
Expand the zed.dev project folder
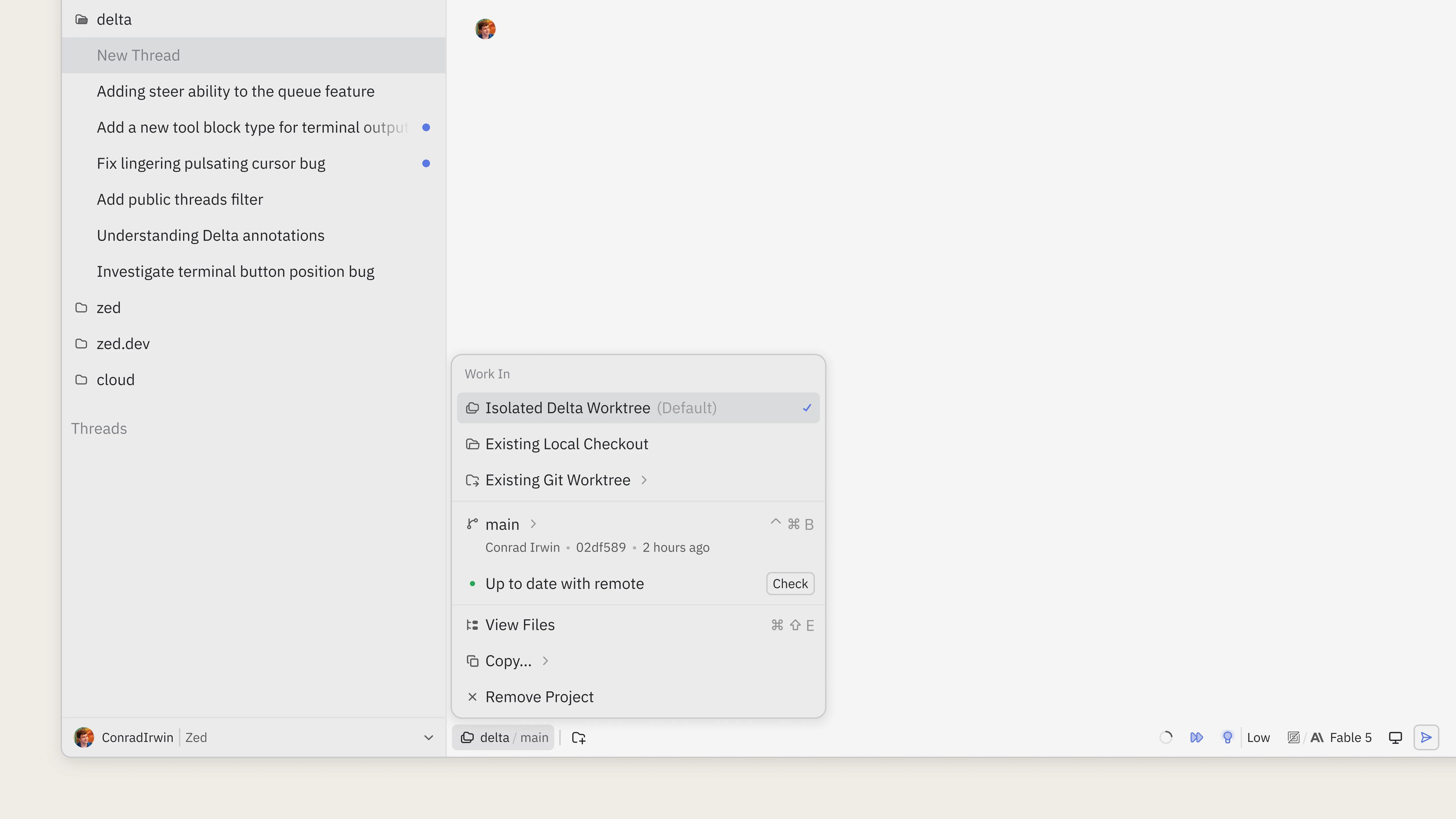click(253, 344)
